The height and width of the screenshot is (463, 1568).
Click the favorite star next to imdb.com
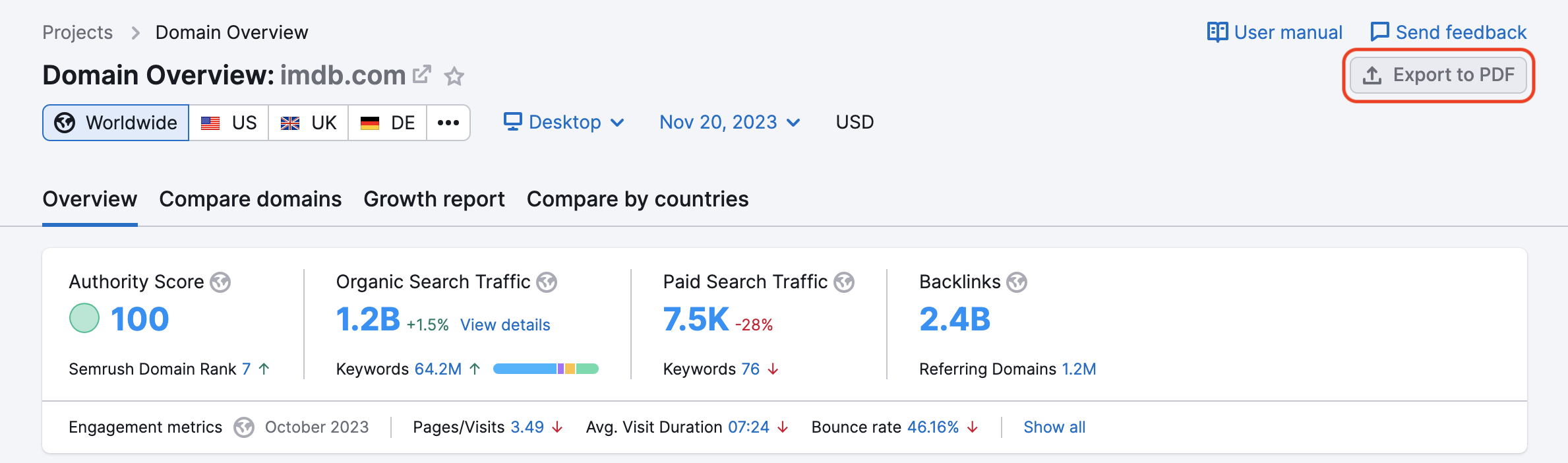(x=454, y=77)
